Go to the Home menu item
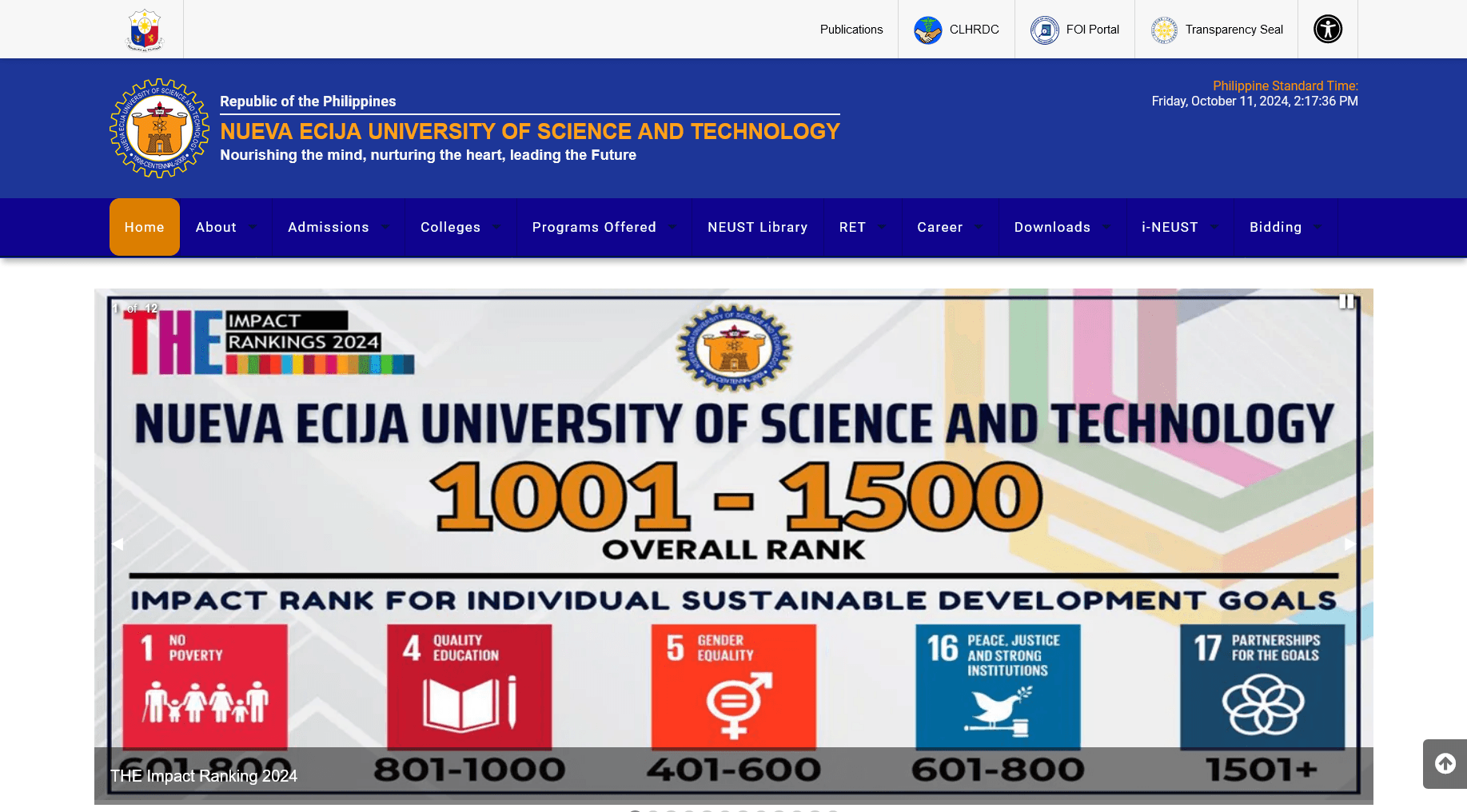Image resolution: width=1467 pixels, height=812 pixels. (x=145, y=227)
